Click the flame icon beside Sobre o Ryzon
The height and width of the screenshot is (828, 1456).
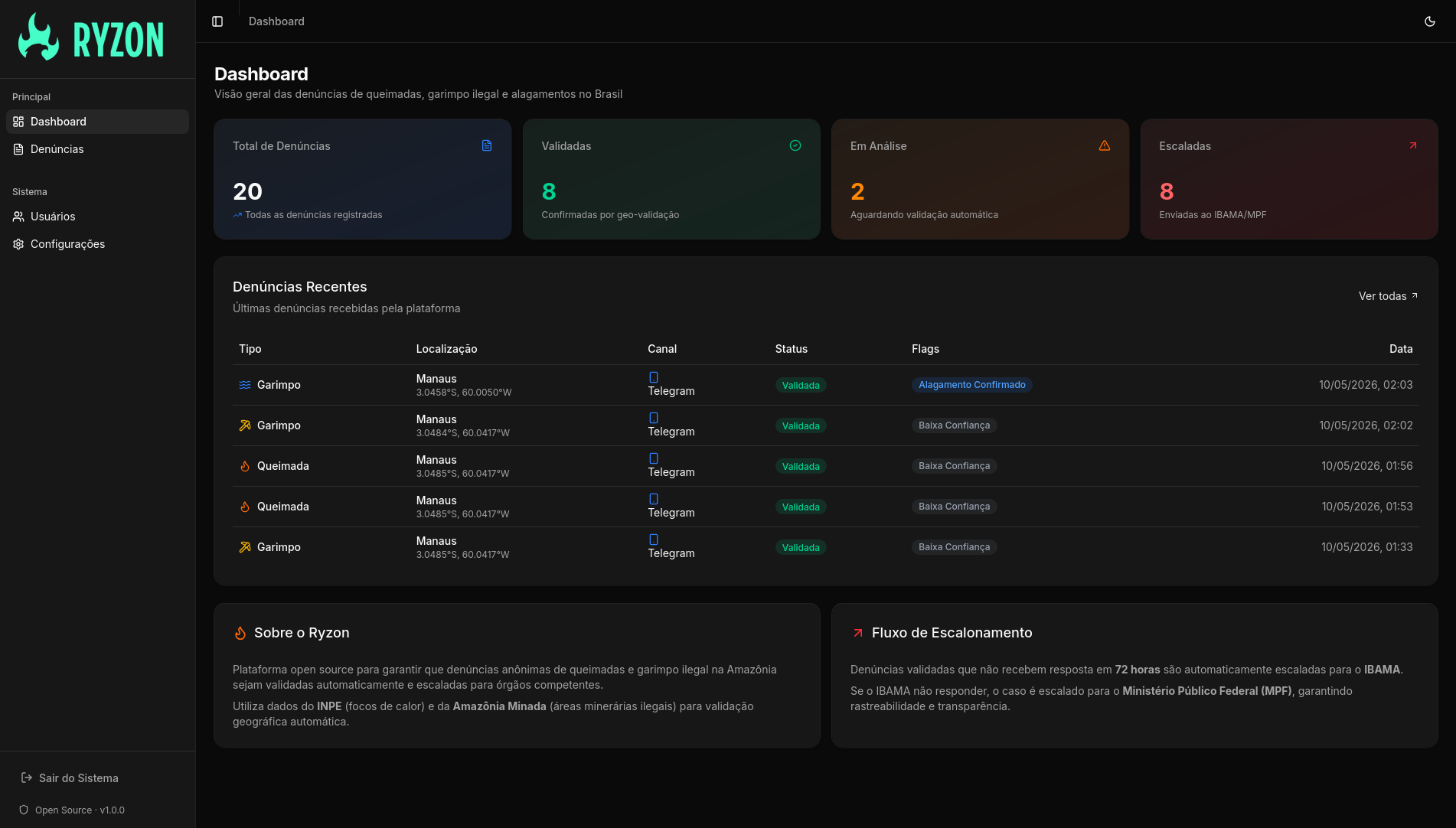tap(240, 633)
